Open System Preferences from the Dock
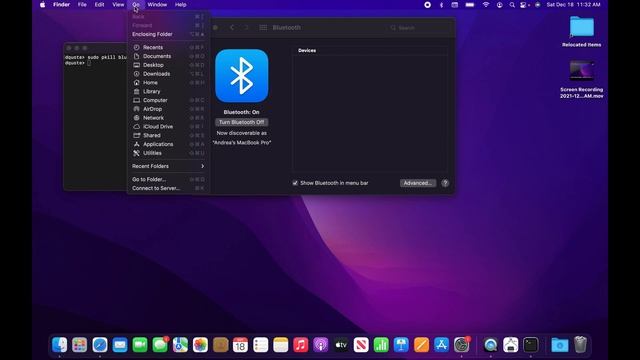Viewport: 640px width, 360px height. (x=462, y=345)
